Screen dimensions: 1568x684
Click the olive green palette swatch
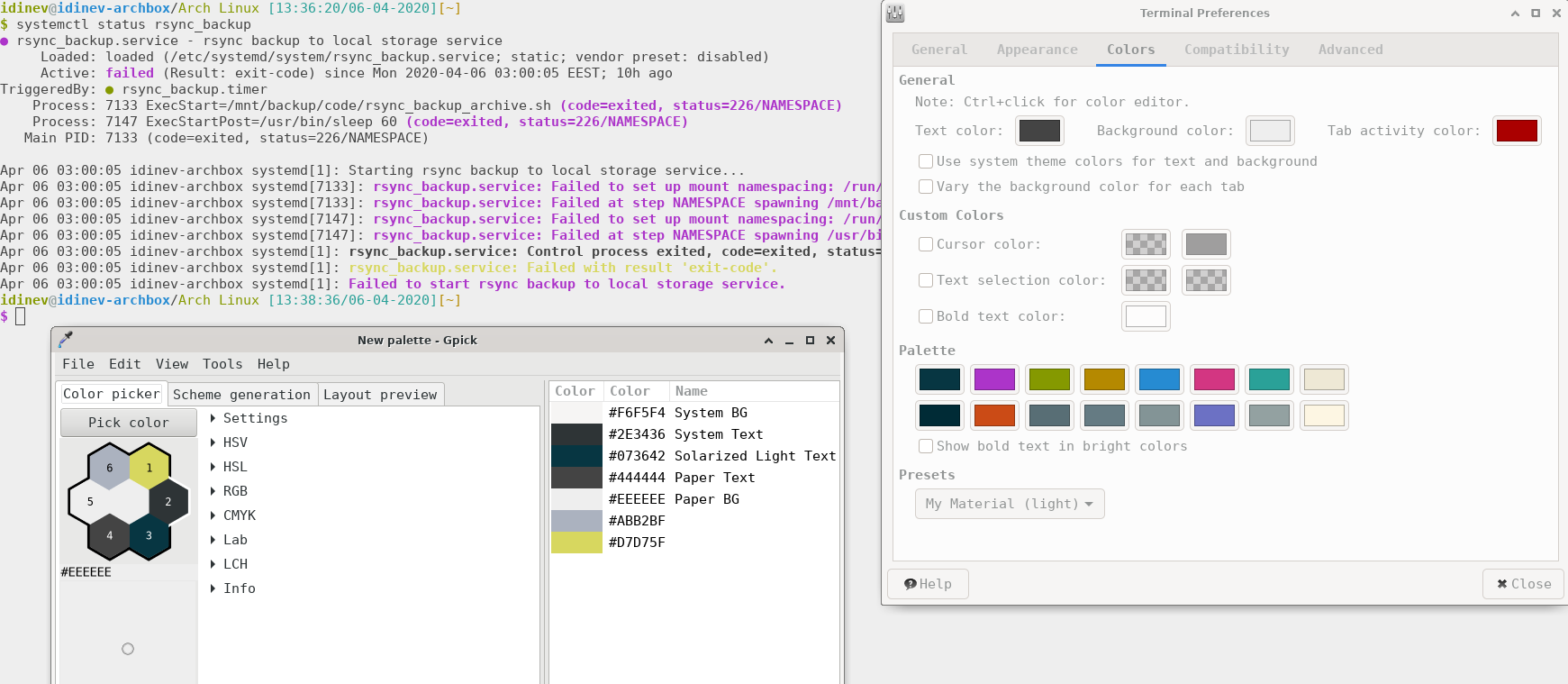1049,379
